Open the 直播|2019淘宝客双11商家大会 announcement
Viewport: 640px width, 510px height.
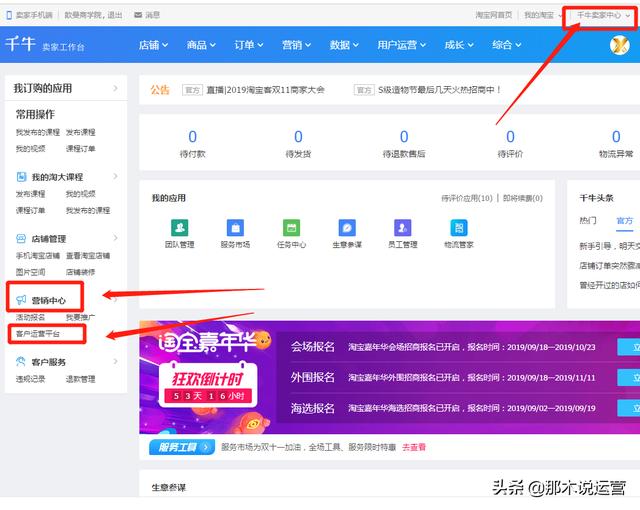tap(265, 90)
